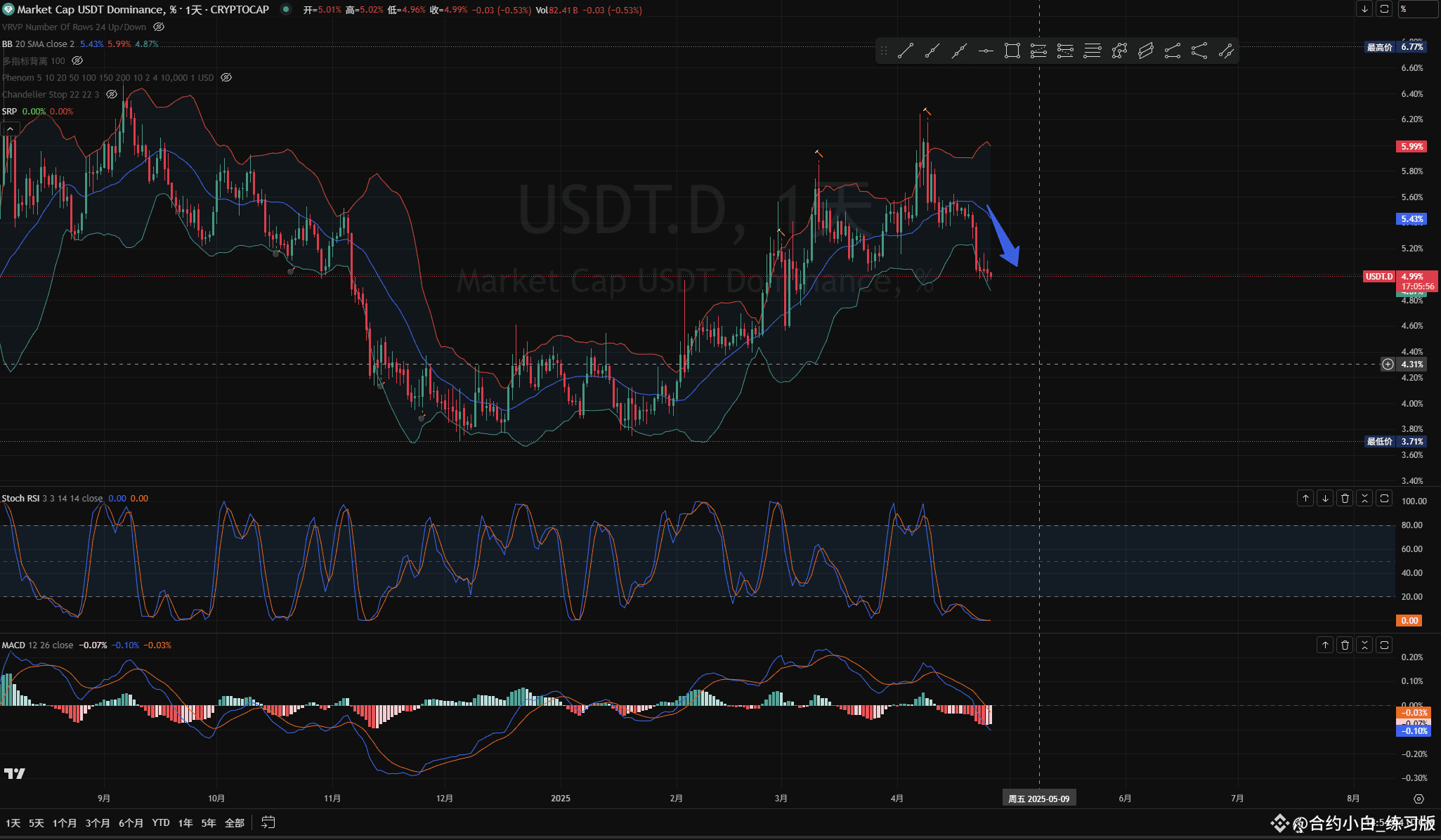Viewport: 1441px width, 840px height.
Task: Pick the Fib extension tool with downward dotted line
Action: [x=1065, y=51]
